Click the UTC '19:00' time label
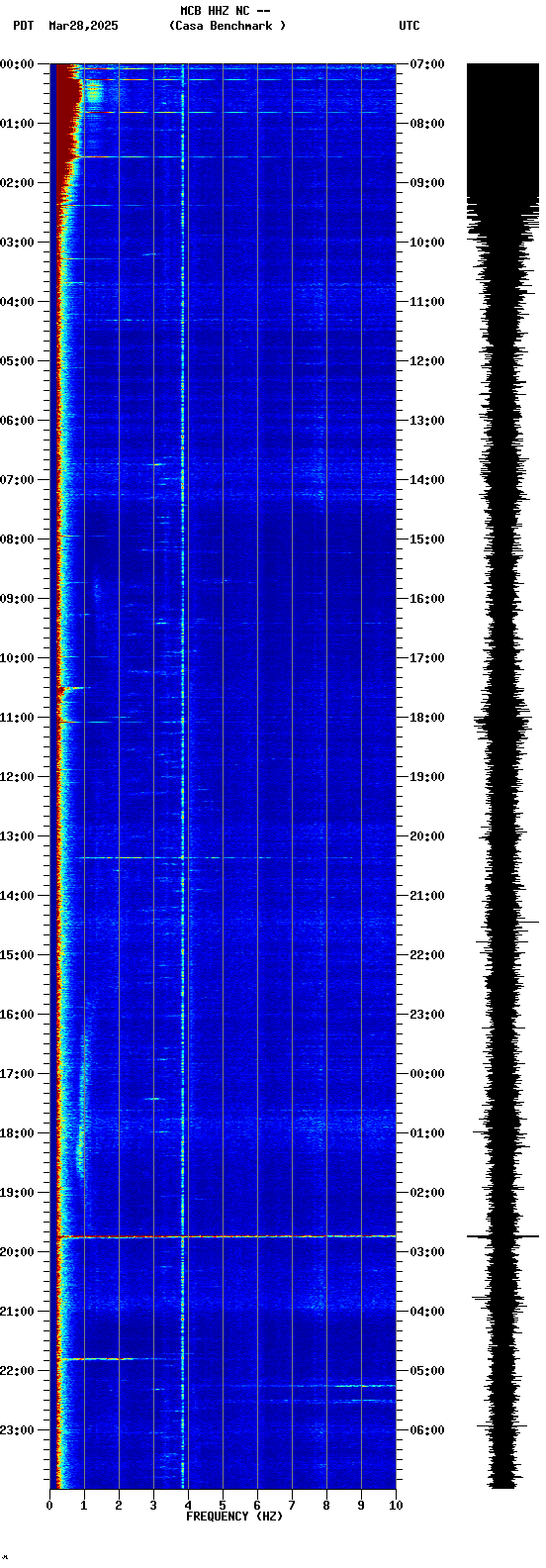 pyautogui.click(x=426, y=777)
